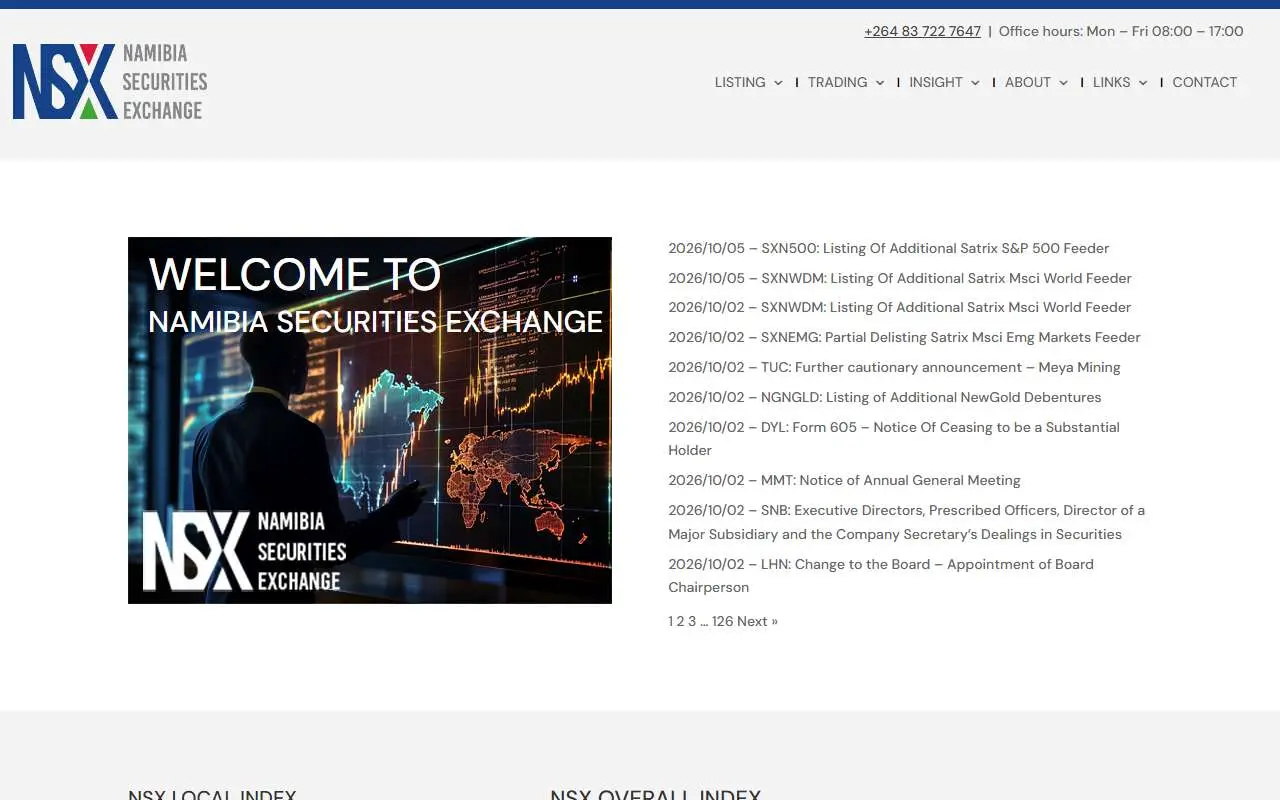Expand the About menu chevron
Screen dimensions: 1280x800
(x=1063, y=83)
